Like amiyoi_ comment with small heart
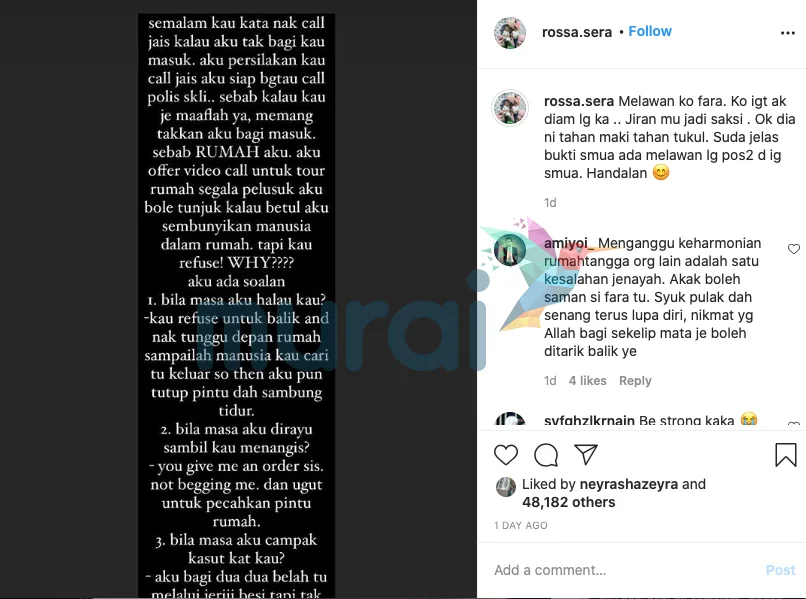806x599 pixels. coord(794,249)
